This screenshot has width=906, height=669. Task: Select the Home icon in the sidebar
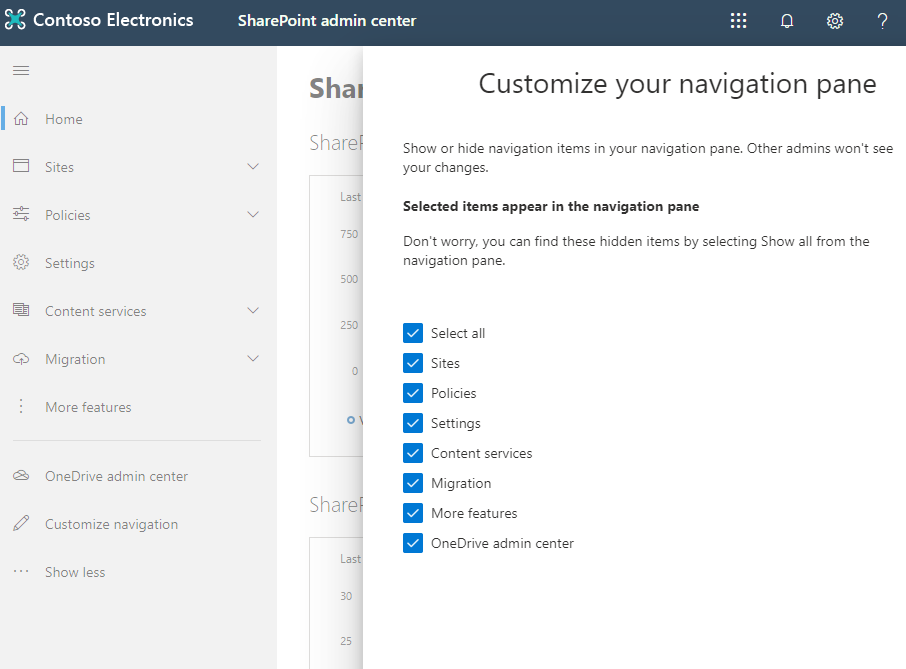[x=21, y=118]
